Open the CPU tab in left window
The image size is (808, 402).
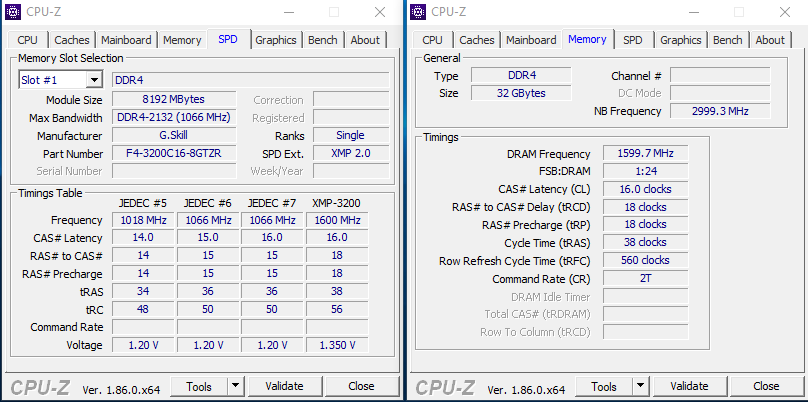pos(27,40)
